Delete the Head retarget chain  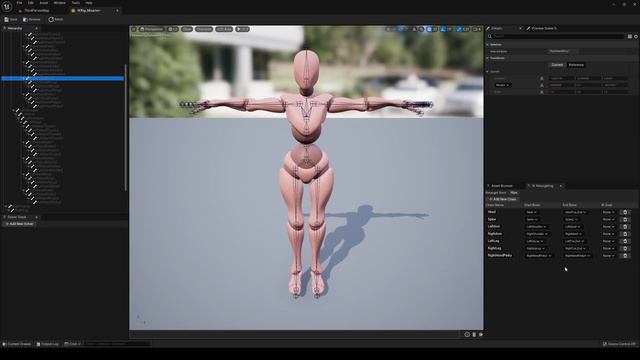(625, 212)
